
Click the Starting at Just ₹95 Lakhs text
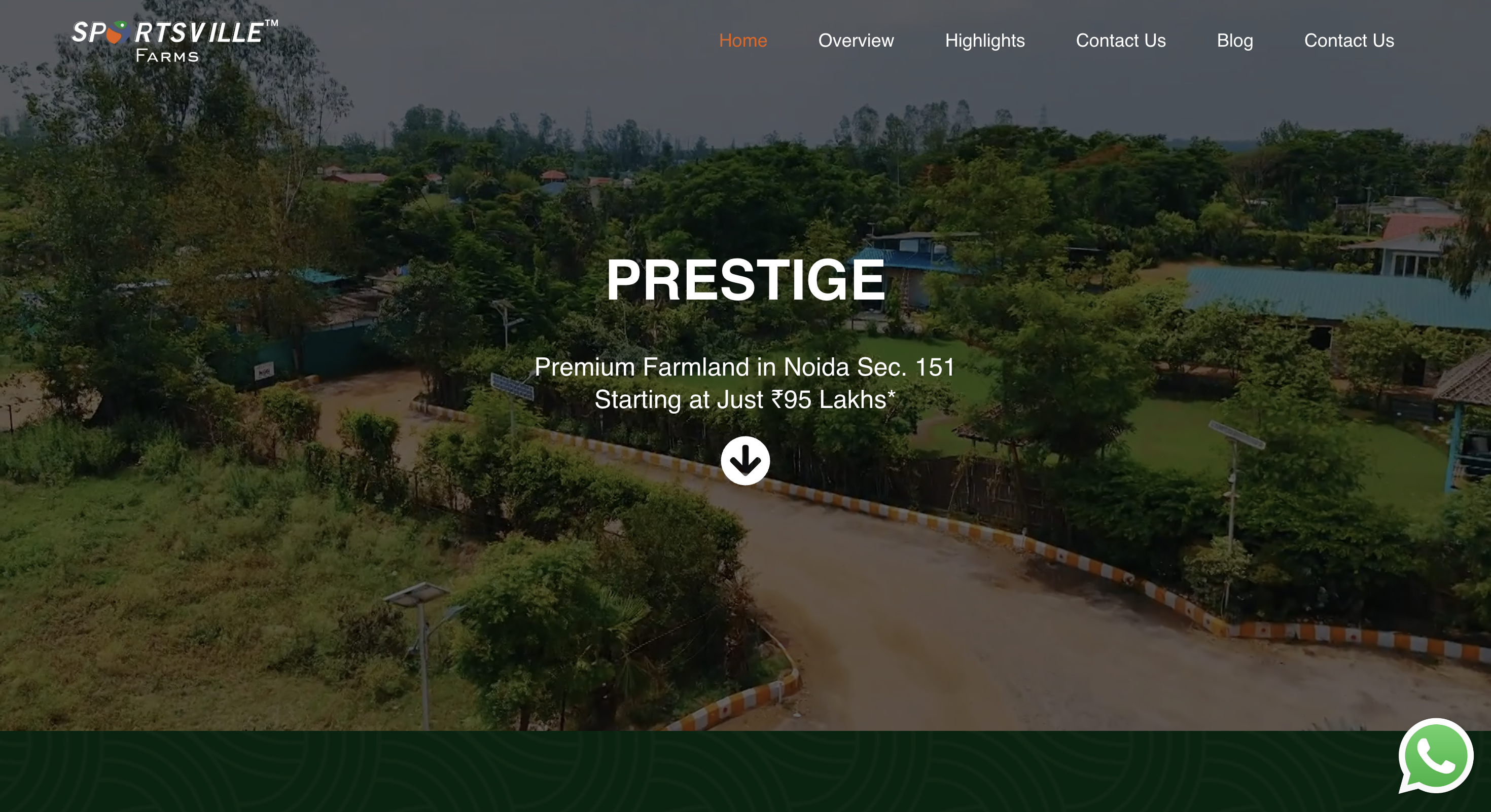pyautogui.click(x=745, y=399)
